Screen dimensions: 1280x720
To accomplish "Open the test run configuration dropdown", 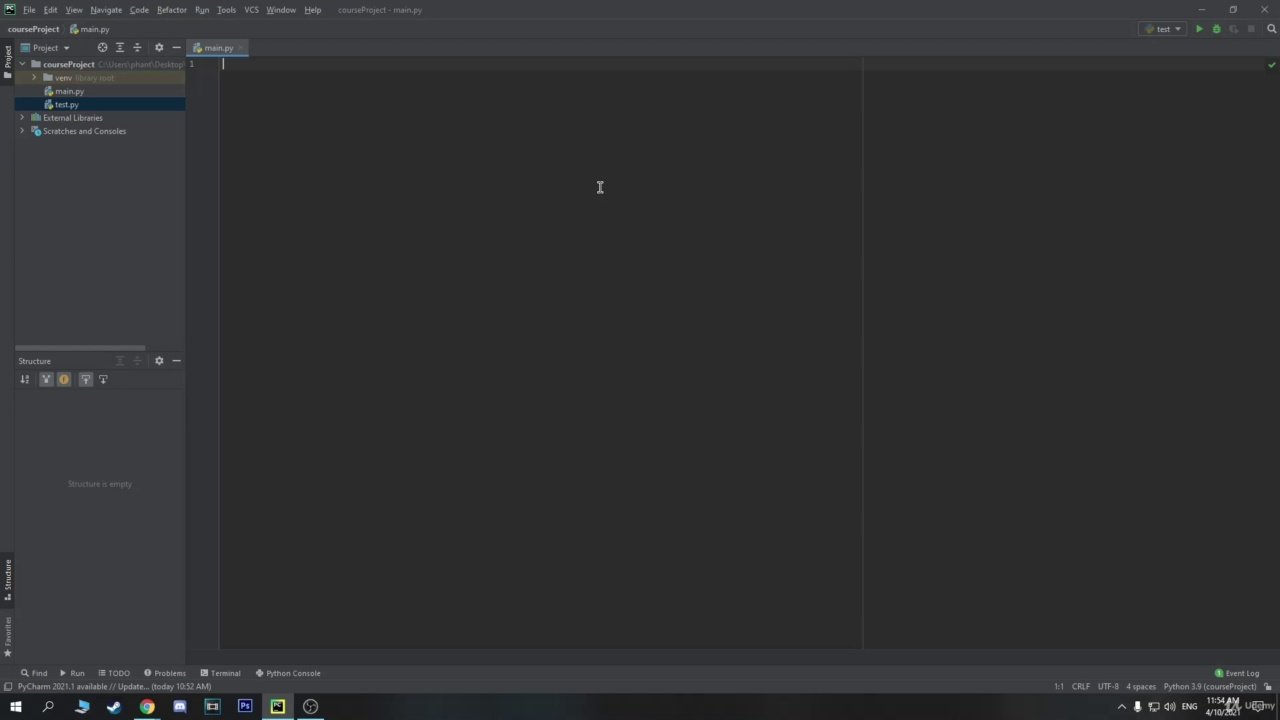I will pyautogui.click(x=1163, y=29).
